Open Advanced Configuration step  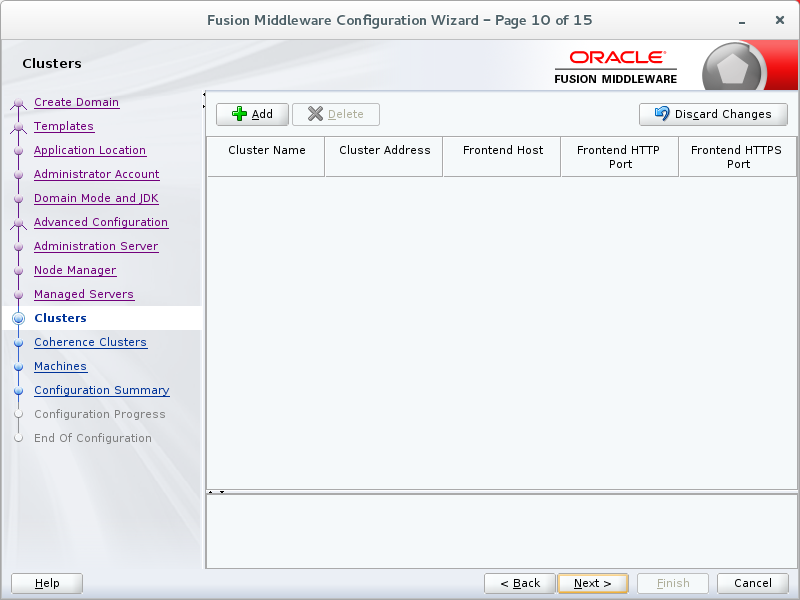pyautogui.click(x=101, y=222)
